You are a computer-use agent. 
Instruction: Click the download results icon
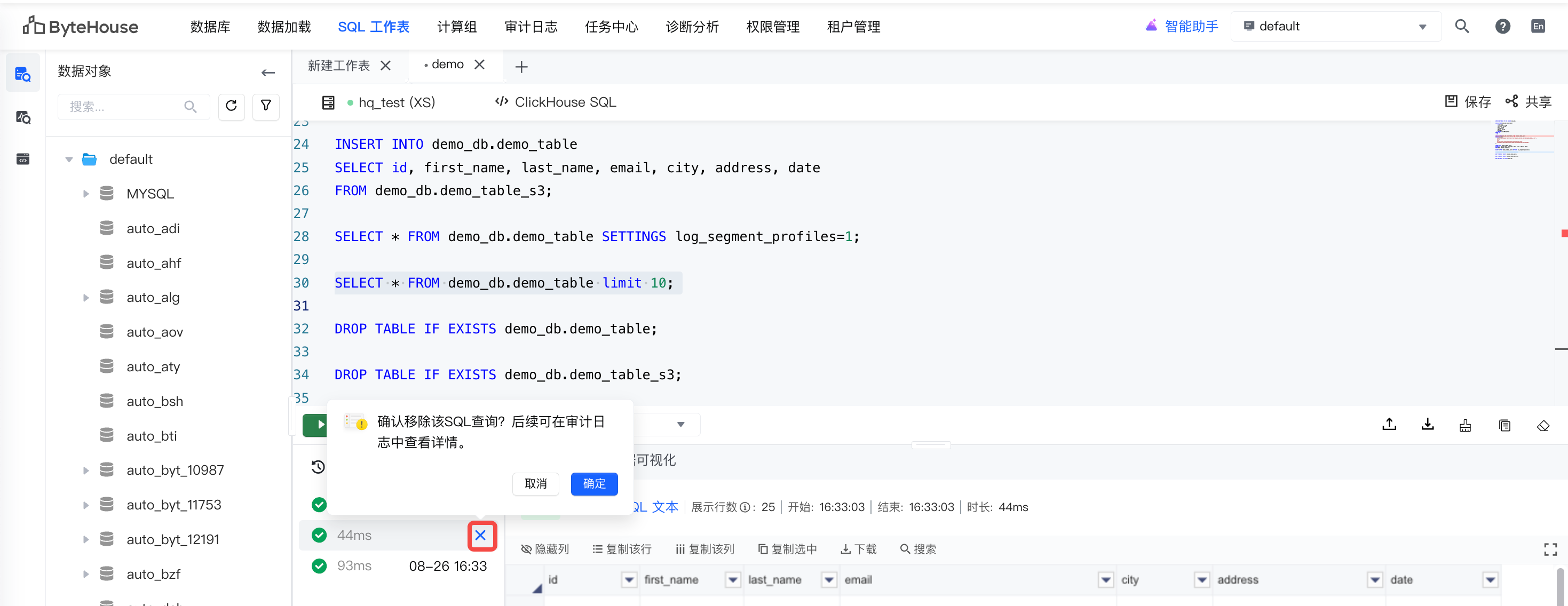tap(1428, 425)
